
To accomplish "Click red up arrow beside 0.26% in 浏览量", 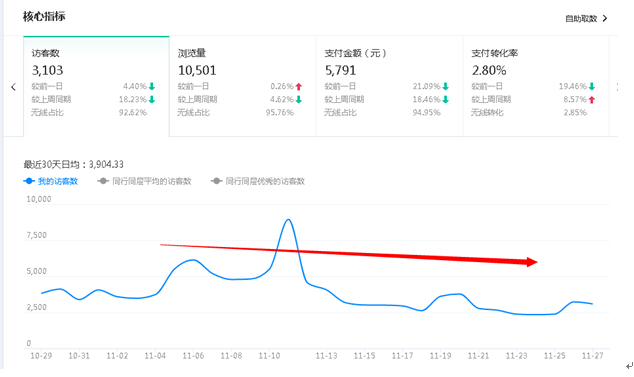I will 299,86.
